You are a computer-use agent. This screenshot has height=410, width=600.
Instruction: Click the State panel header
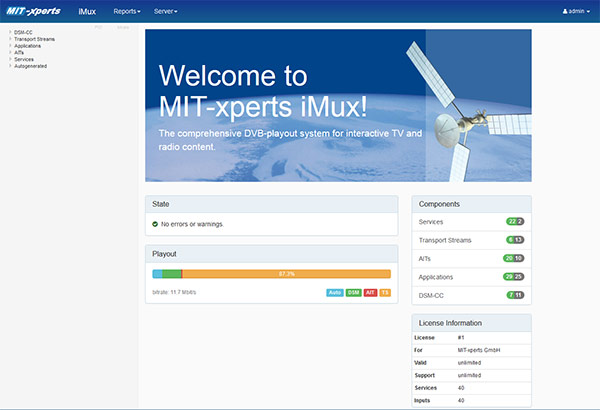(x=272, y=204)
